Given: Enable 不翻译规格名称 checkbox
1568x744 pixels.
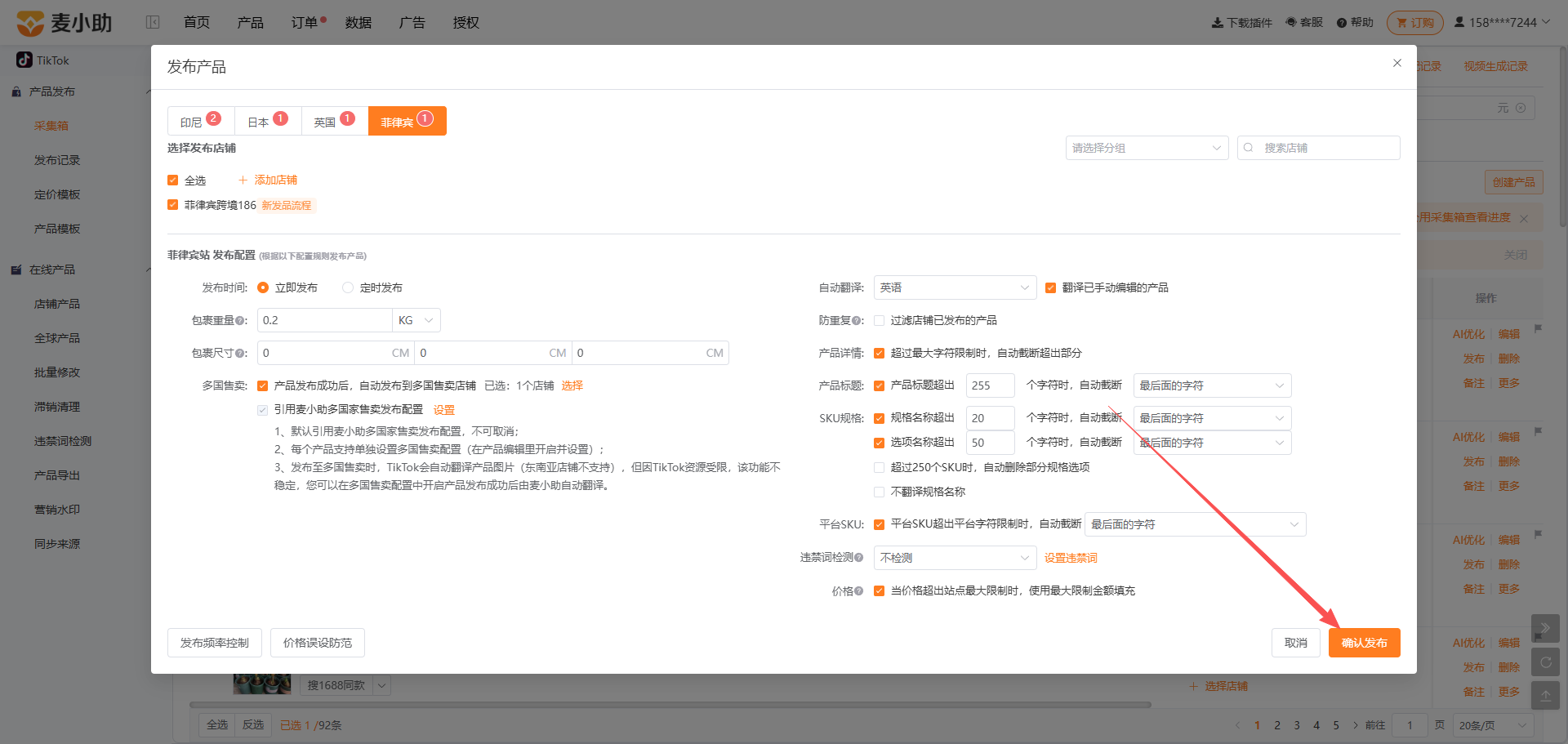Looking at the screenshot, I should [x=879, y=492].
